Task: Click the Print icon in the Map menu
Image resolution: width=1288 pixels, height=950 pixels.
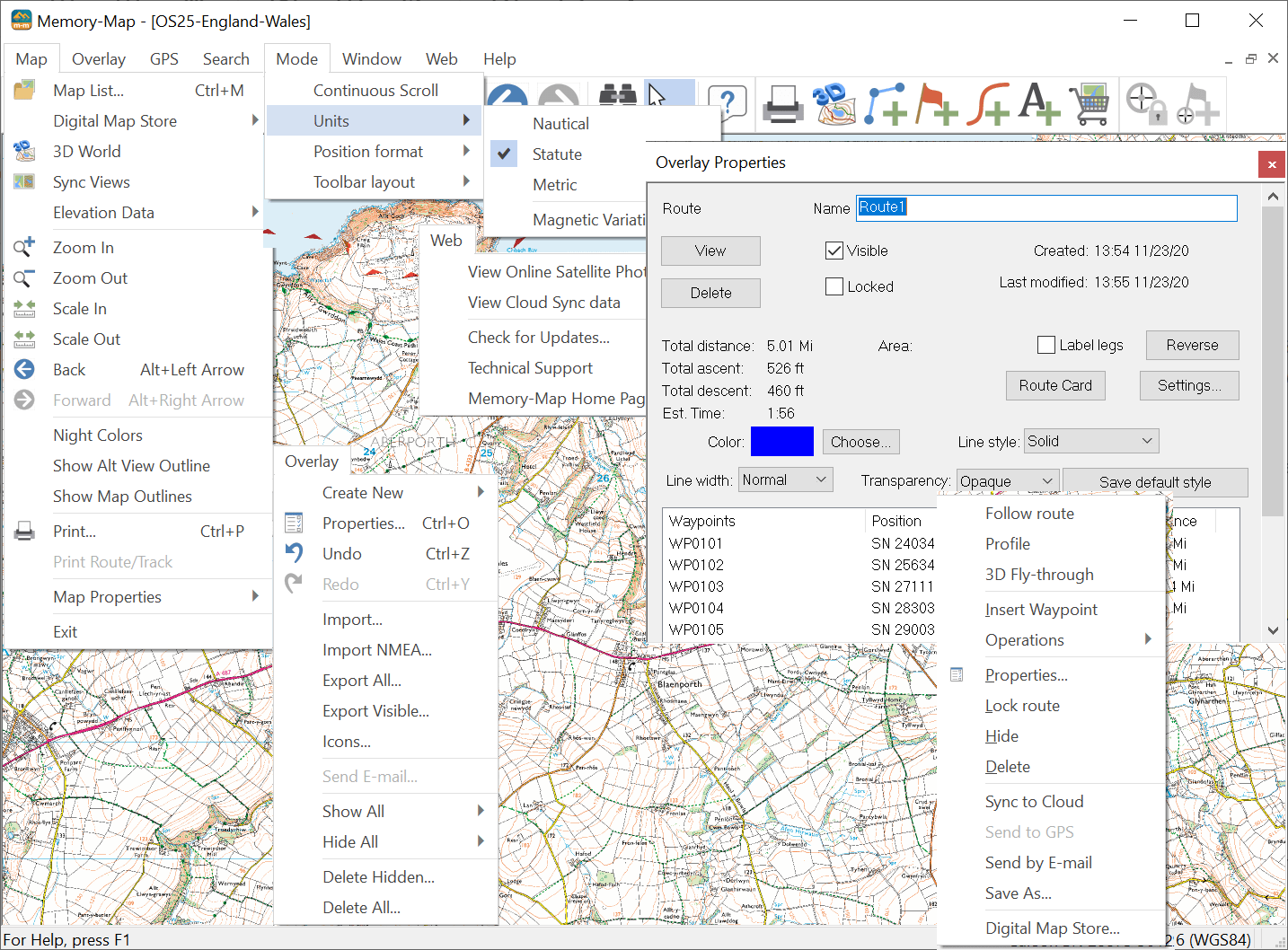Action: pyautogui.click(x=24, y=531)
